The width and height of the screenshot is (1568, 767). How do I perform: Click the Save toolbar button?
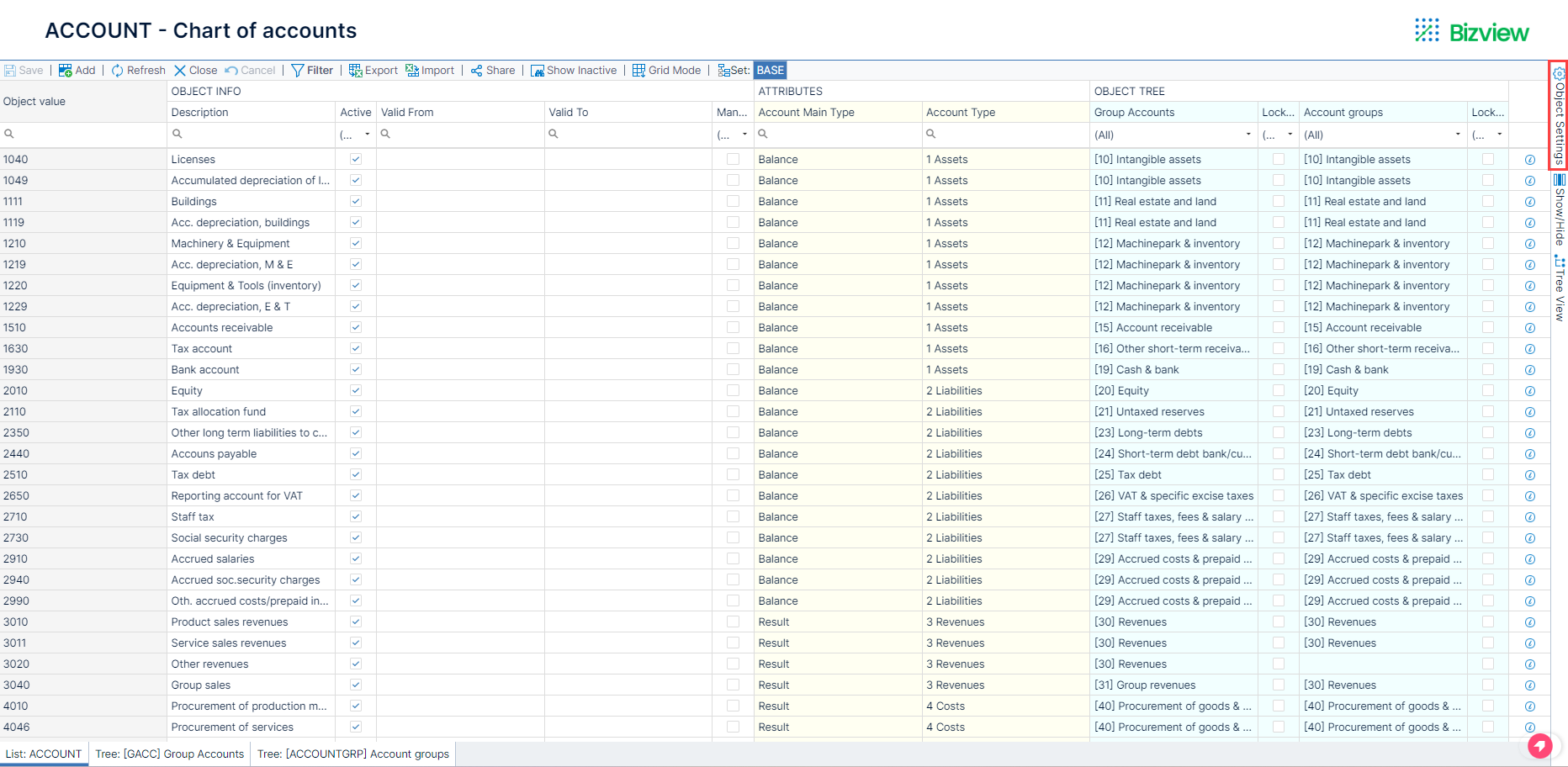click(x=24, y=71)
